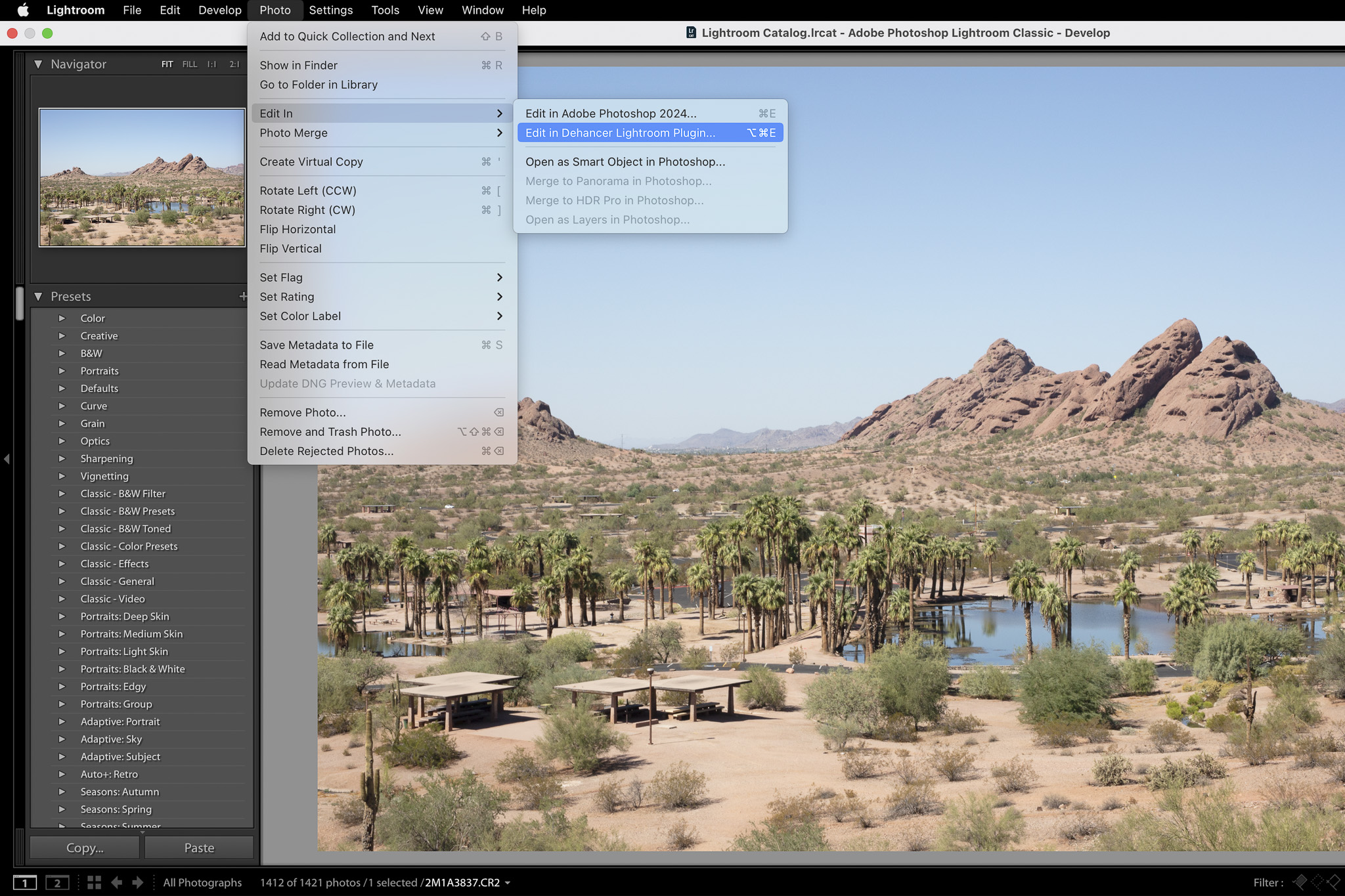The image size is (1345, 896).
Task: Go back with the left arrow
Action: 116,883
